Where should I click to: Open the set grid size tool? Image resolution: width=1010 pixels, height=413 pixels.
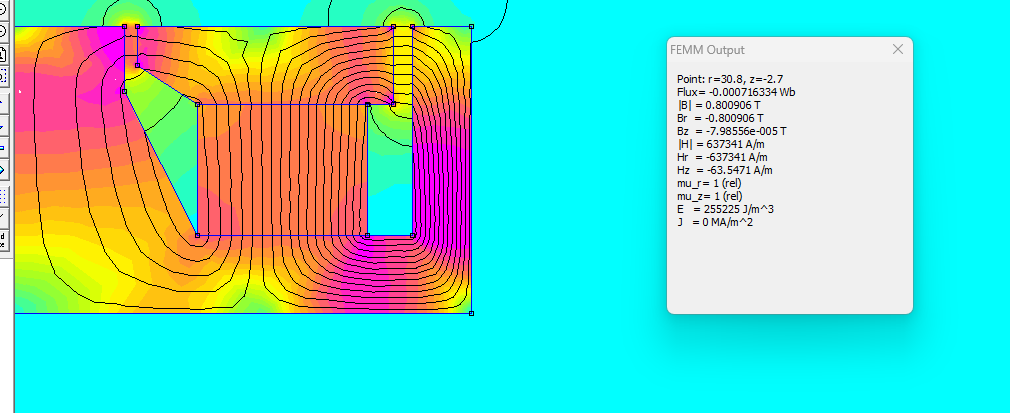coord(2,240)
